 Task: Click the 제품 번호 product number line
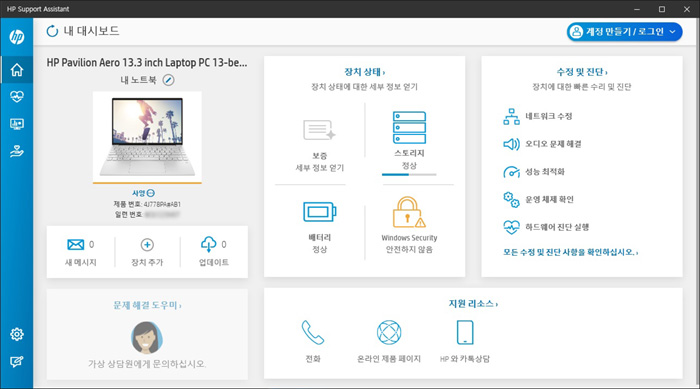point(147,204)
